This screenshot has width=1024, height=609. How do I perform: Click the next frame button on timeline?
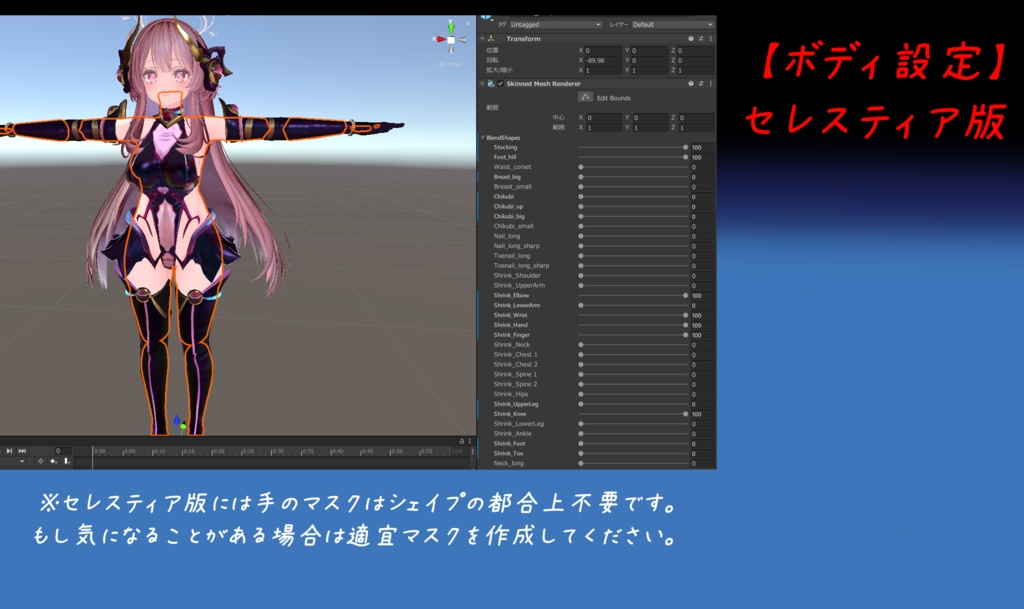coord(9,450)
